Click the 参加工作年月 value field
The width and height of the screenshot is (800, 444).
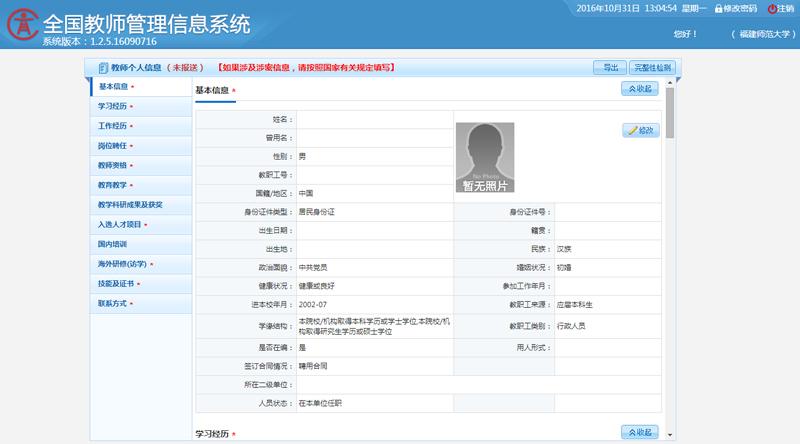coord(608,286)
